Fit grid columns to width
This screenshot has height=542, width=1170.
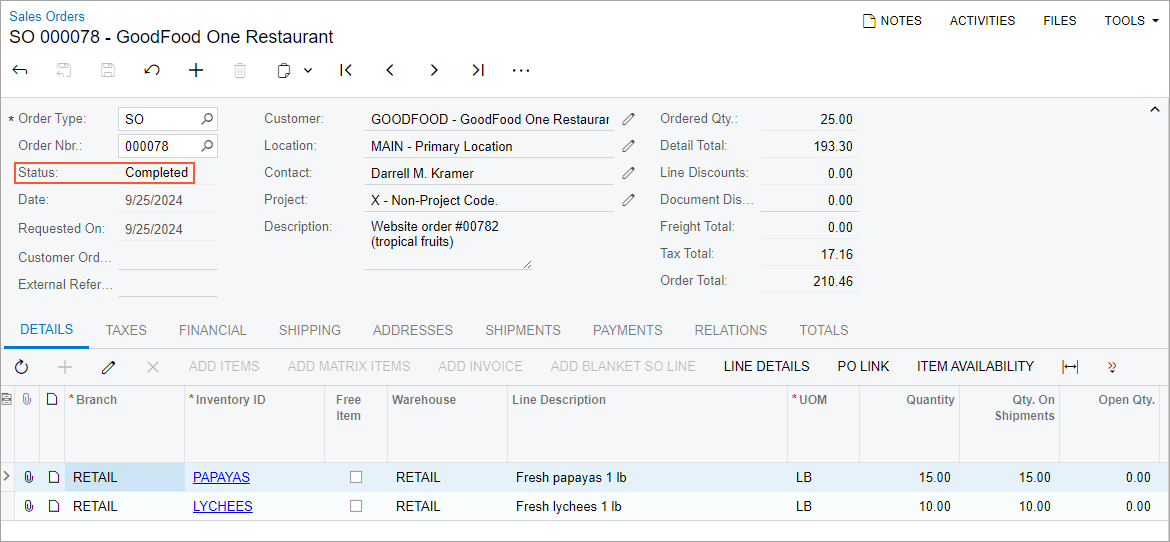[1070, 367]
